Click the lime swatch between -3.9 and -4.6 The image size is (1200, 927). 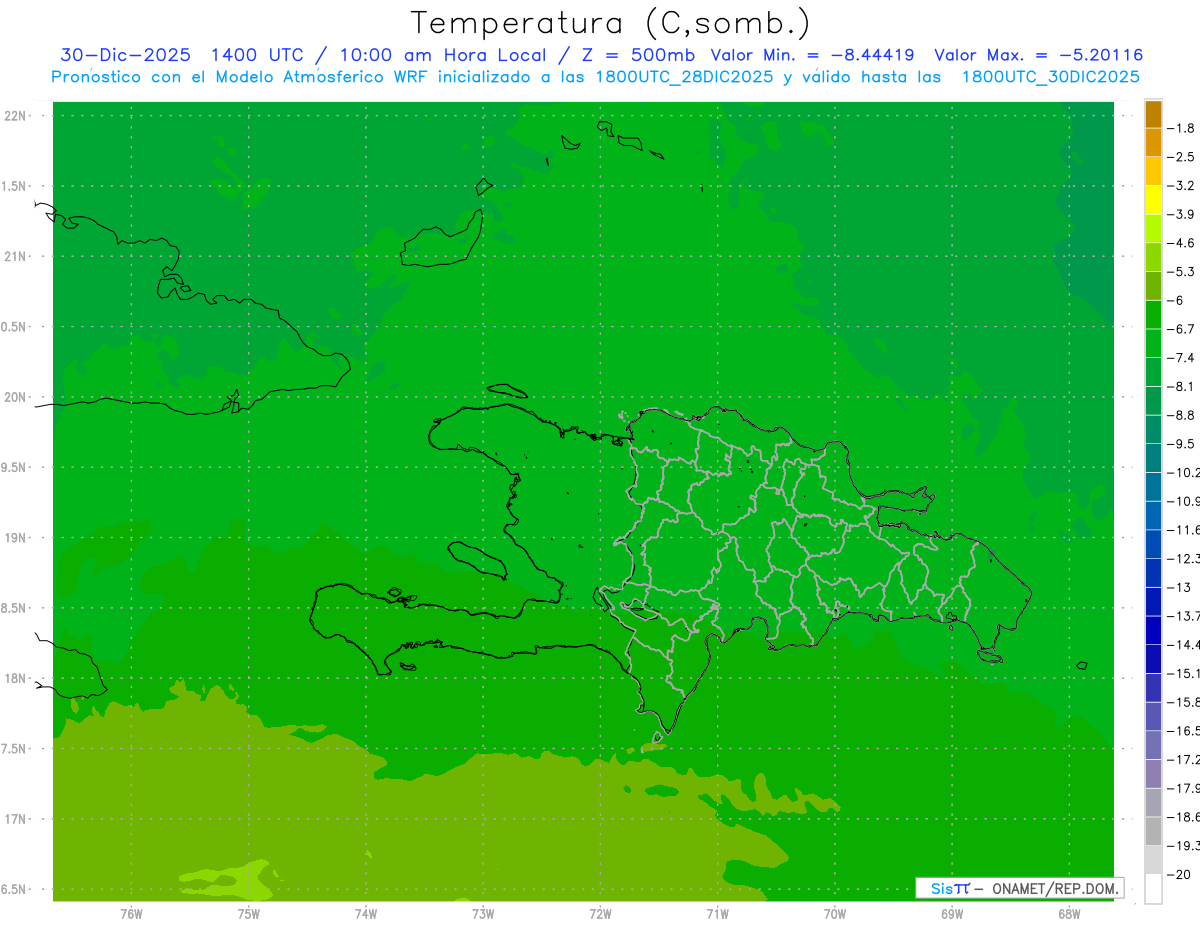coord(1153,229)
